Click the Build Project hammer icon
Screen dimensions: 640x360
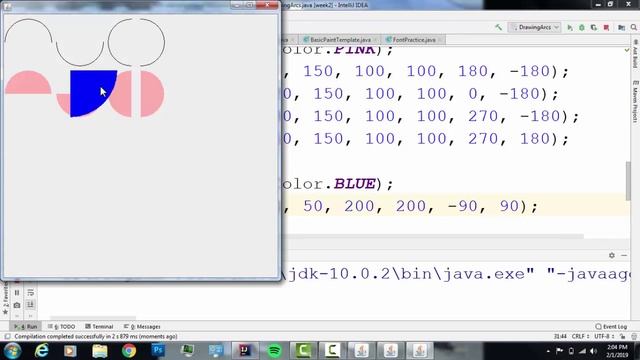pyautogui.click(x=498, y=27)
